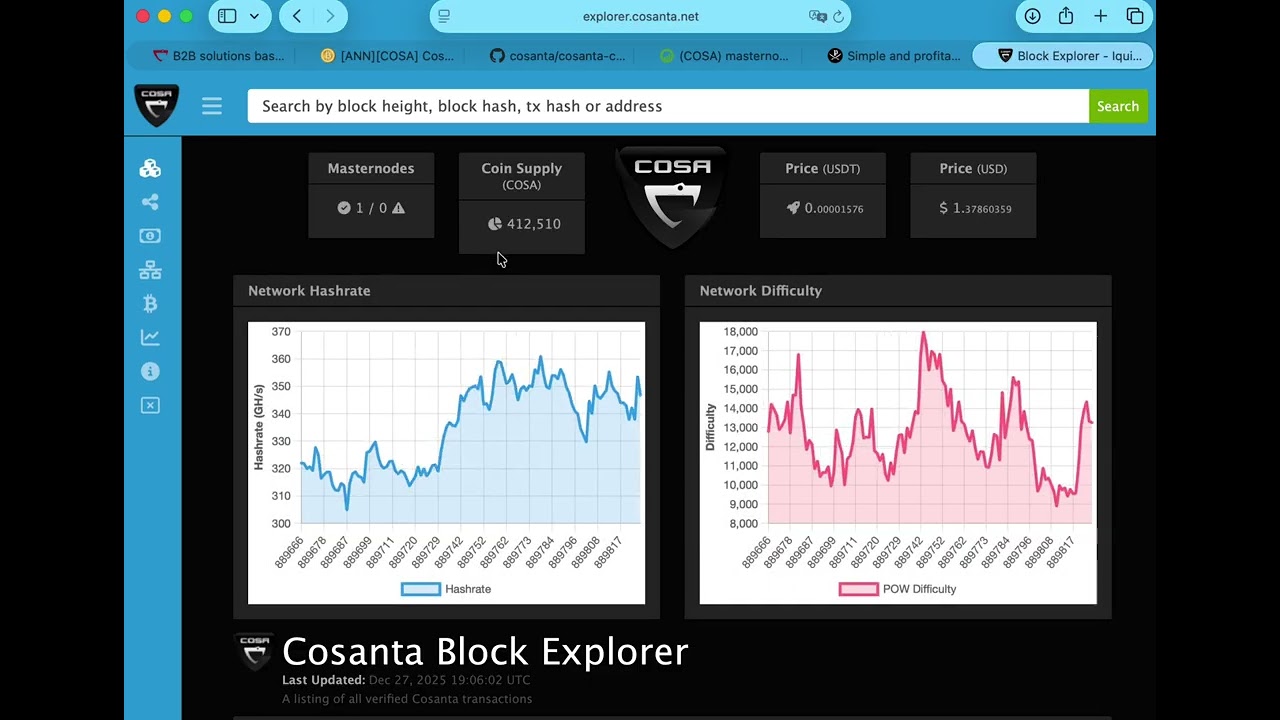Click the Coin Supply stat card
Image resolution: width=1280 pixels, height=720 pixels.
pyautogui.click(x=521, y=203)
